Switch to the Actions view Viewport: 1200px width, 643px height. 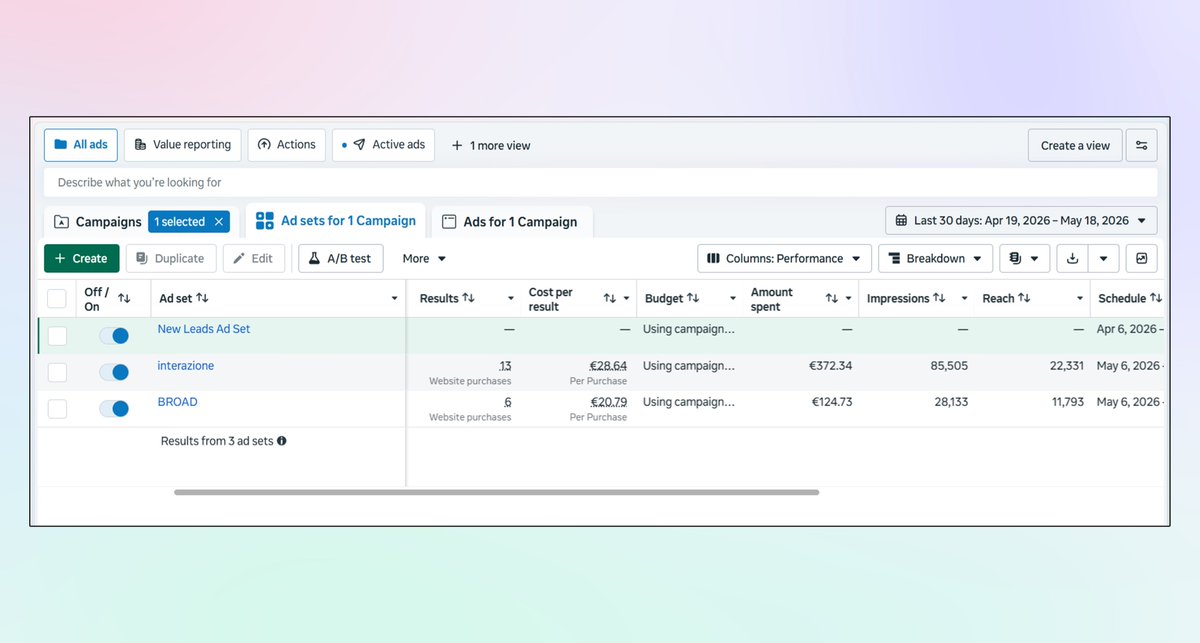287,145
